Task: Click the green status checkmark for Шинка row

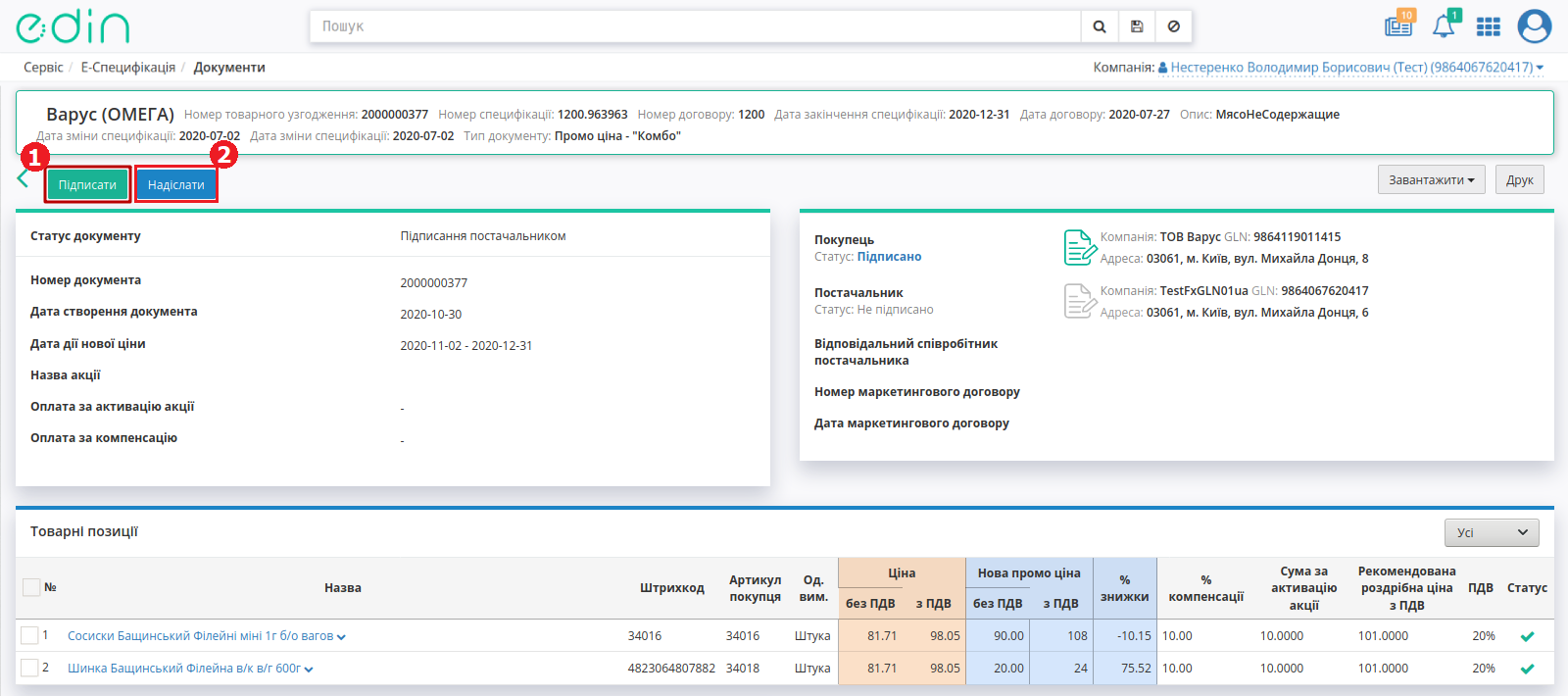Action: (x=1527, y=669)
